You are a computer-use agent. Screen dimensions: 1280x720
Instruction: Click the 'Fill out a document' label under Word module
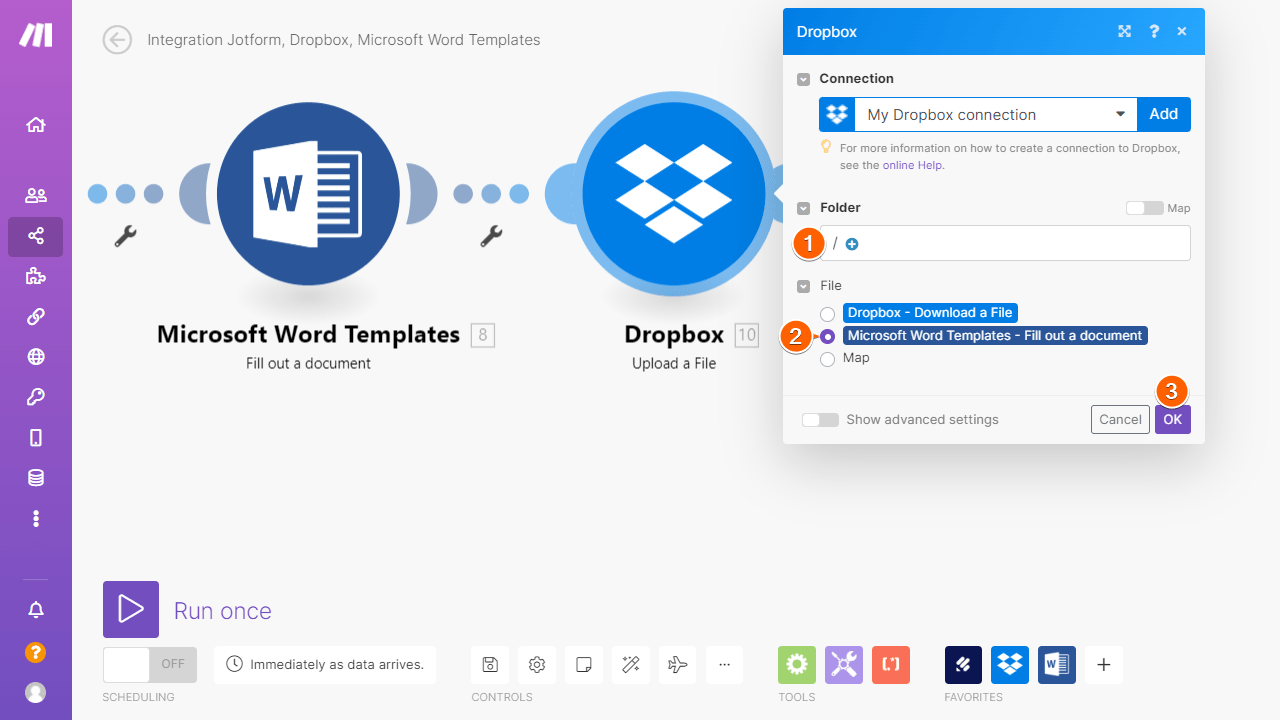308,363
